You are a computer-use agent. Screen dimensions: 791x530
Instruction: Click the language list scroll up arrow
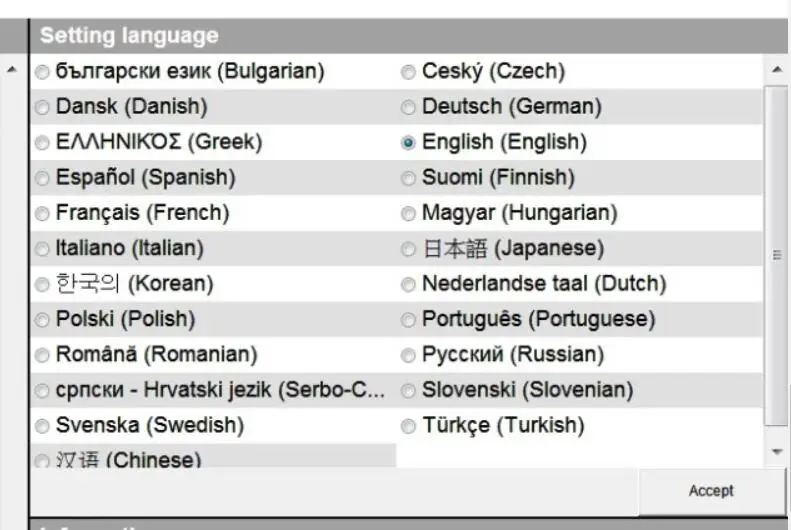pos(777,70)
